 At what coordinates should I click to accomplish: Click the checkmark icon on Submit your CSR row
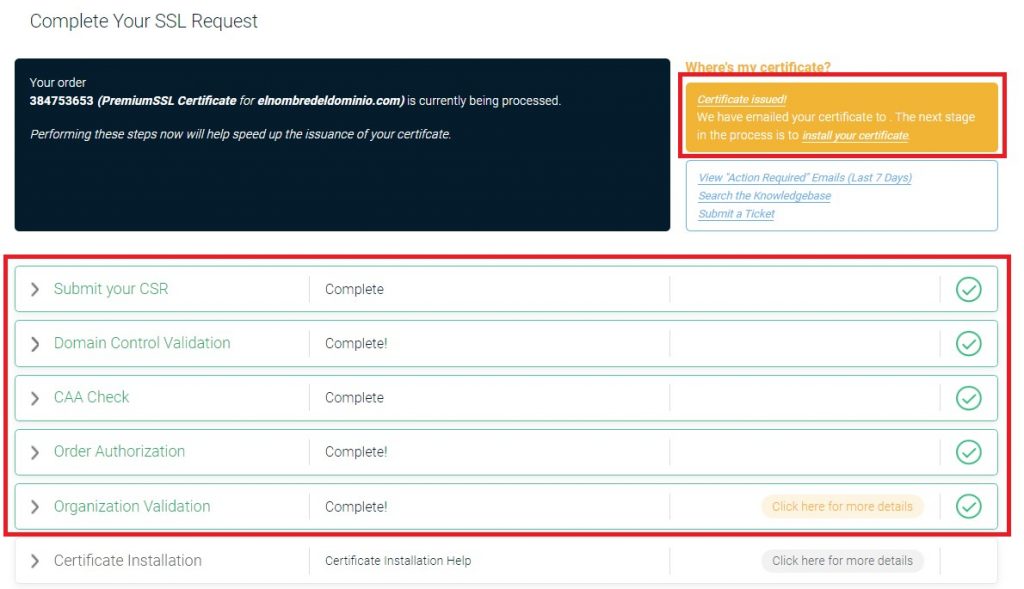click(968, 289)
